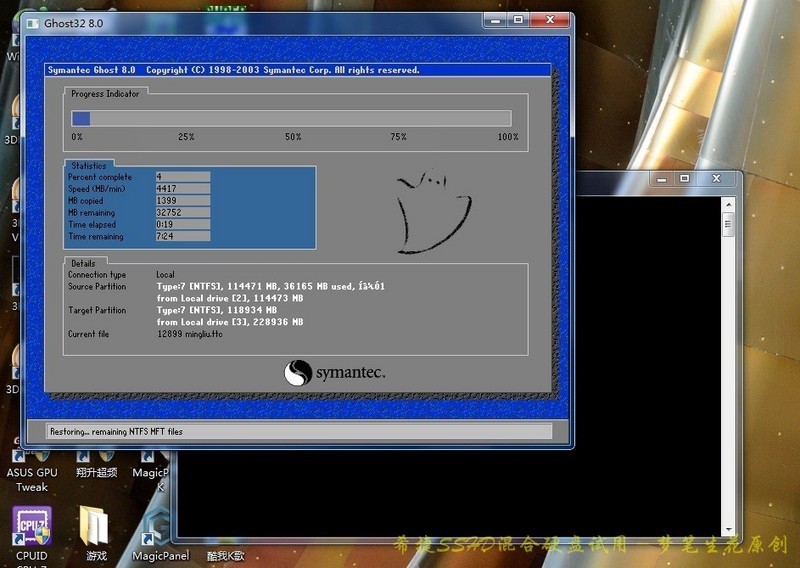Open the 游戏 folder on desktop
The image size is (800, 568).
click(x=96, y=528)
